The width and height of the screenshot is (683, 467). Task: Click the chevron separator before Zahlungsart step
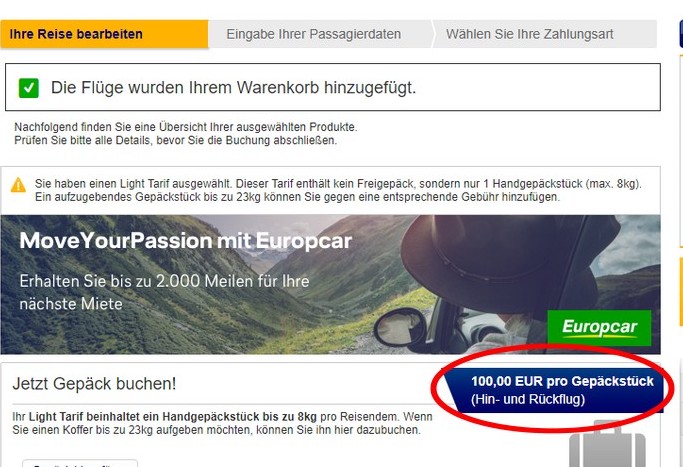coord(433,34)
